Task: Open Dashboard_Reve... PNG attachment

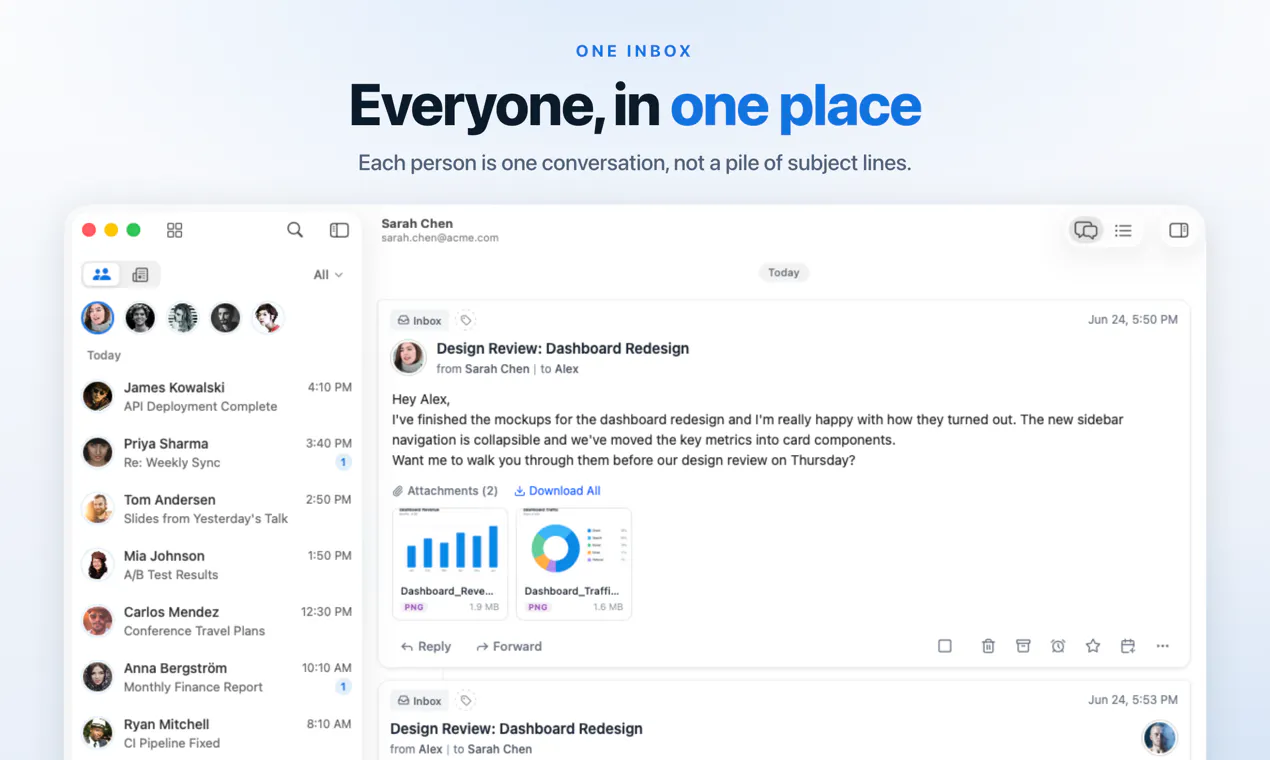Action: (450, 564)
